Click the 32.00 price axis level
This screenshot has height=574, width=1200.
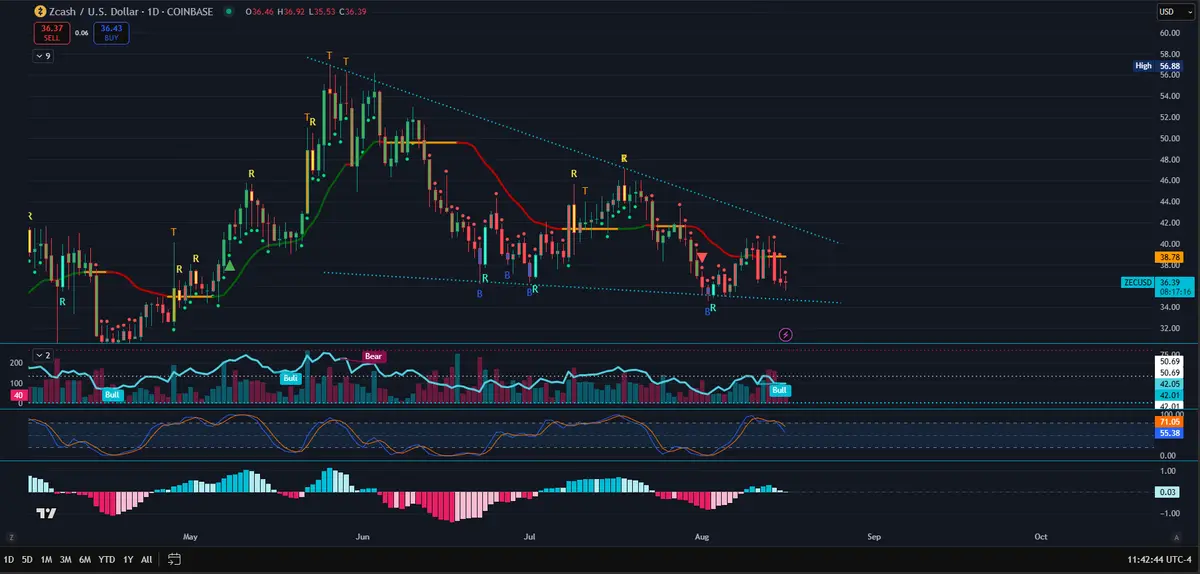tap(1171, 328)
